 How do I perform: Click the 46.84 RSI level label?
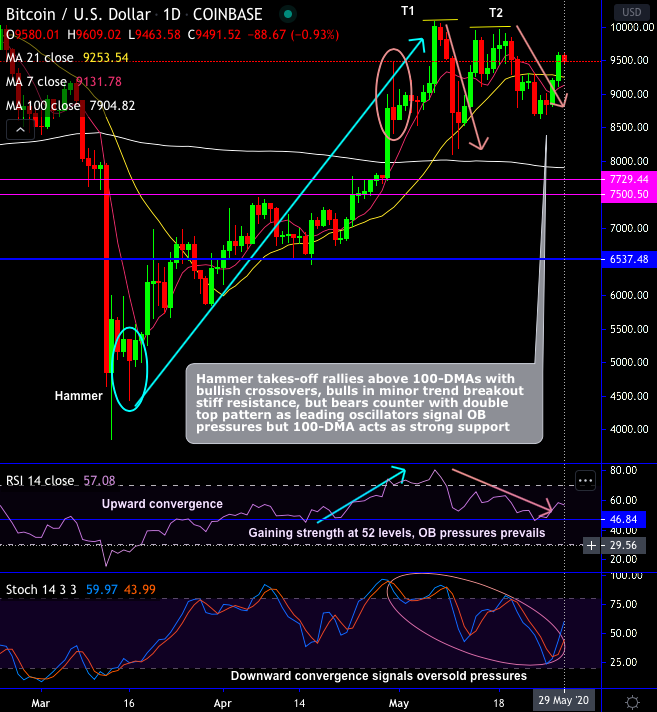point(623,519)
